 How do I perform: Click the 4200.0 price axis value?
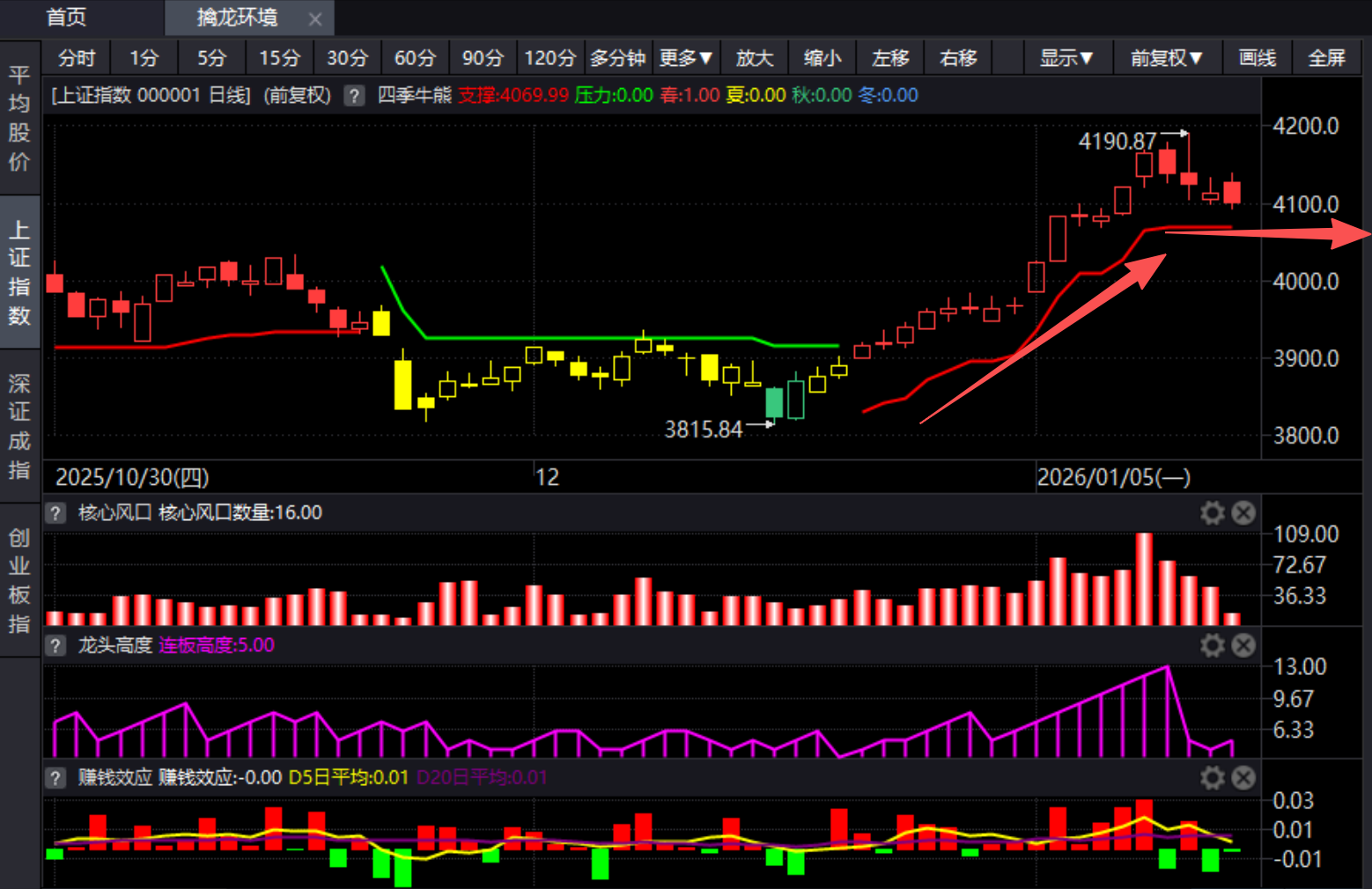click(1306, 126)
